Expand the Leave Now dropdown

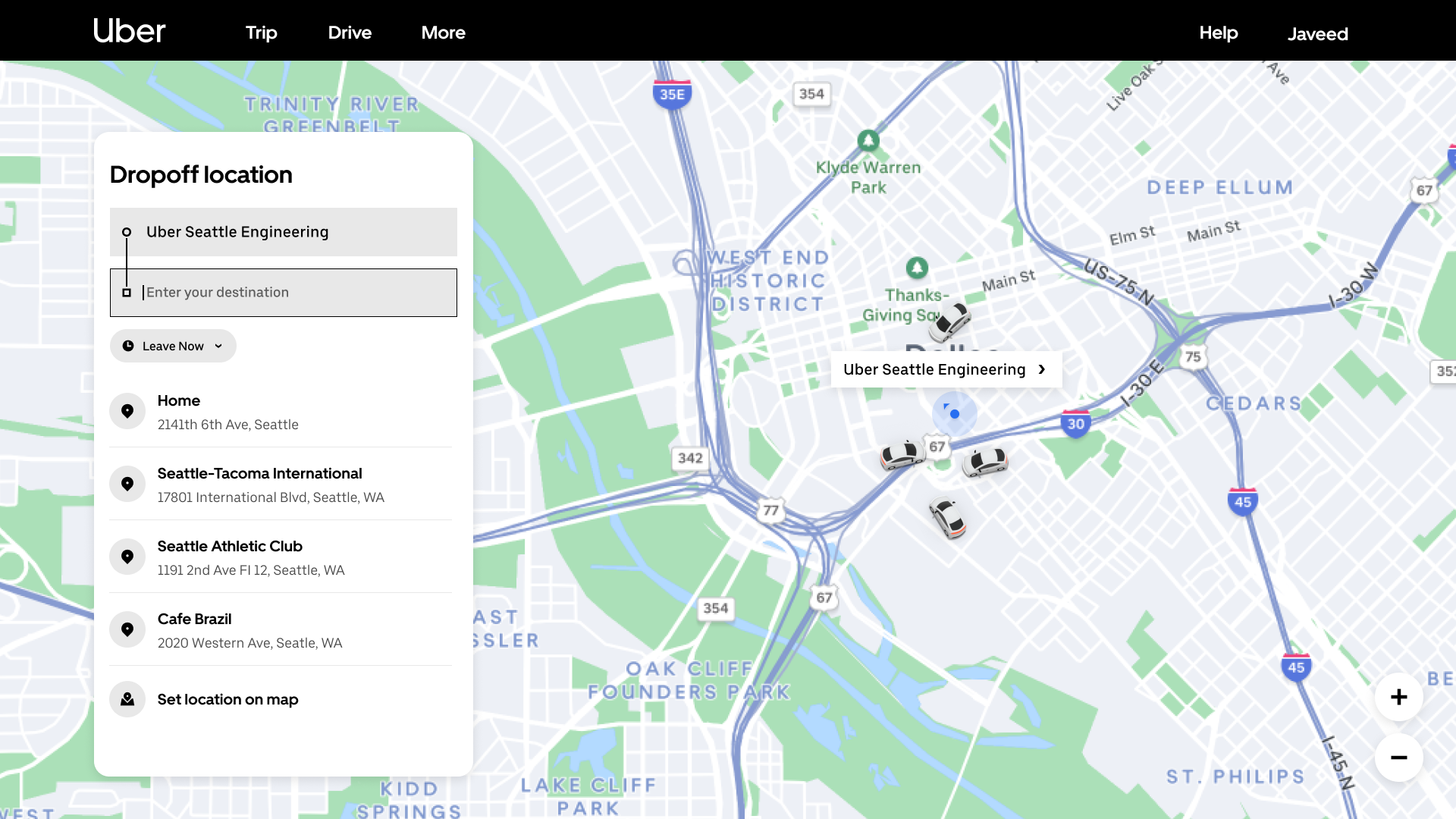173,346
